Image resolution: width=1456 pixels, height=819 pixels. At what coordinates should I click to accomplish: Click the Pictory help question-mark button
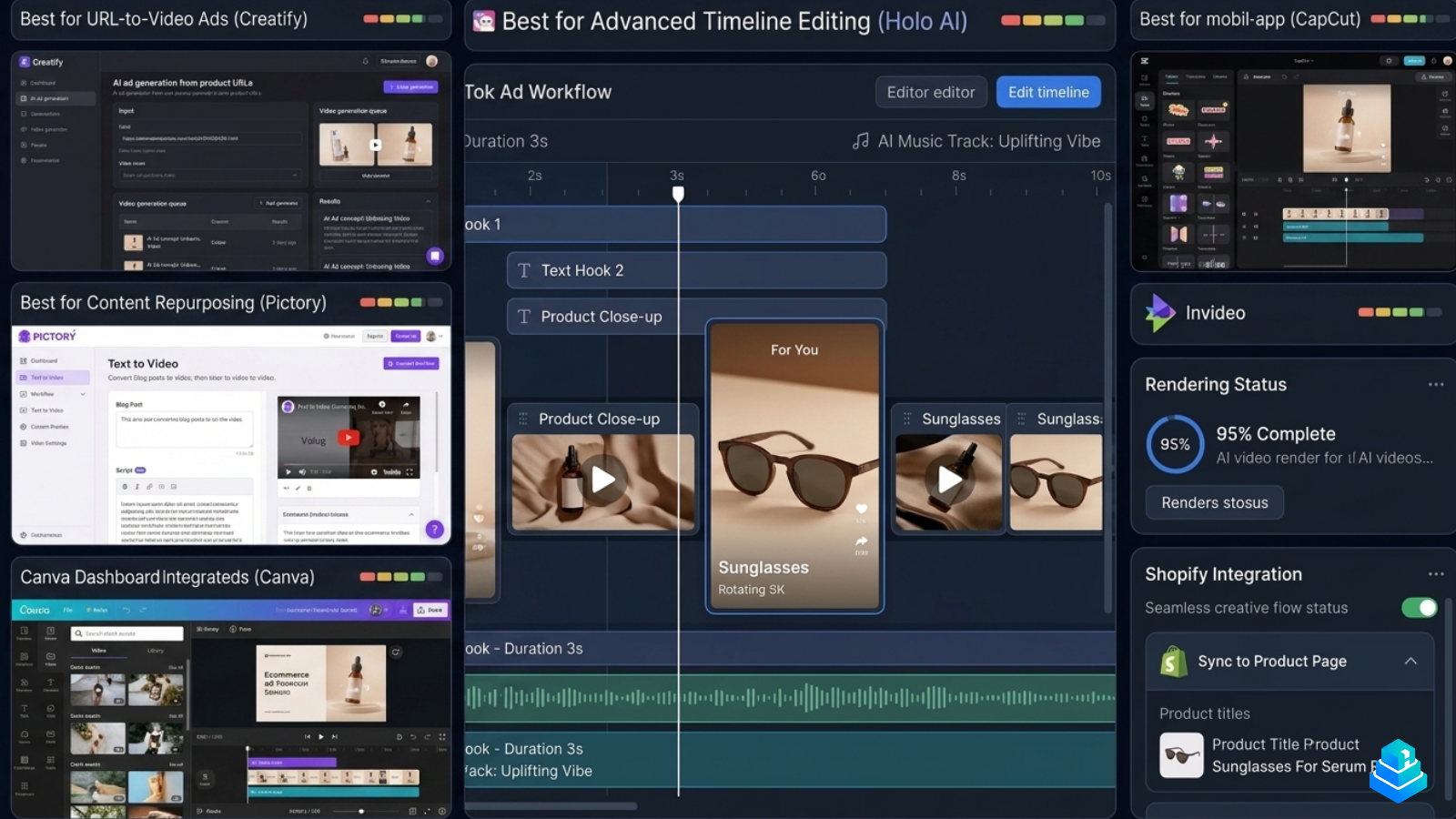coord(435,529)
